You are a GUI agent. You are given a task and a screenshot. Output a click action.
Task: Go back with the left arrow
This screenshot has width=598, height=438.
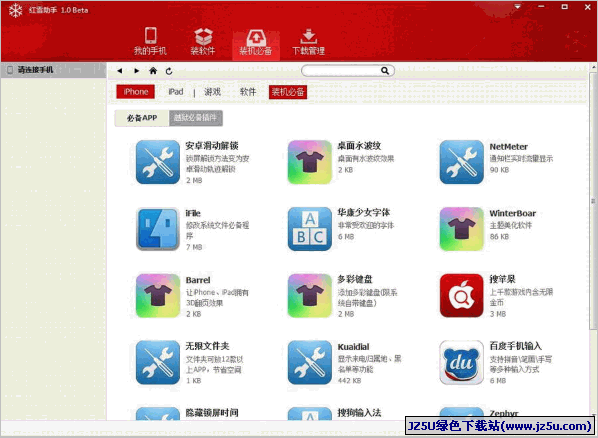(120, 71)
